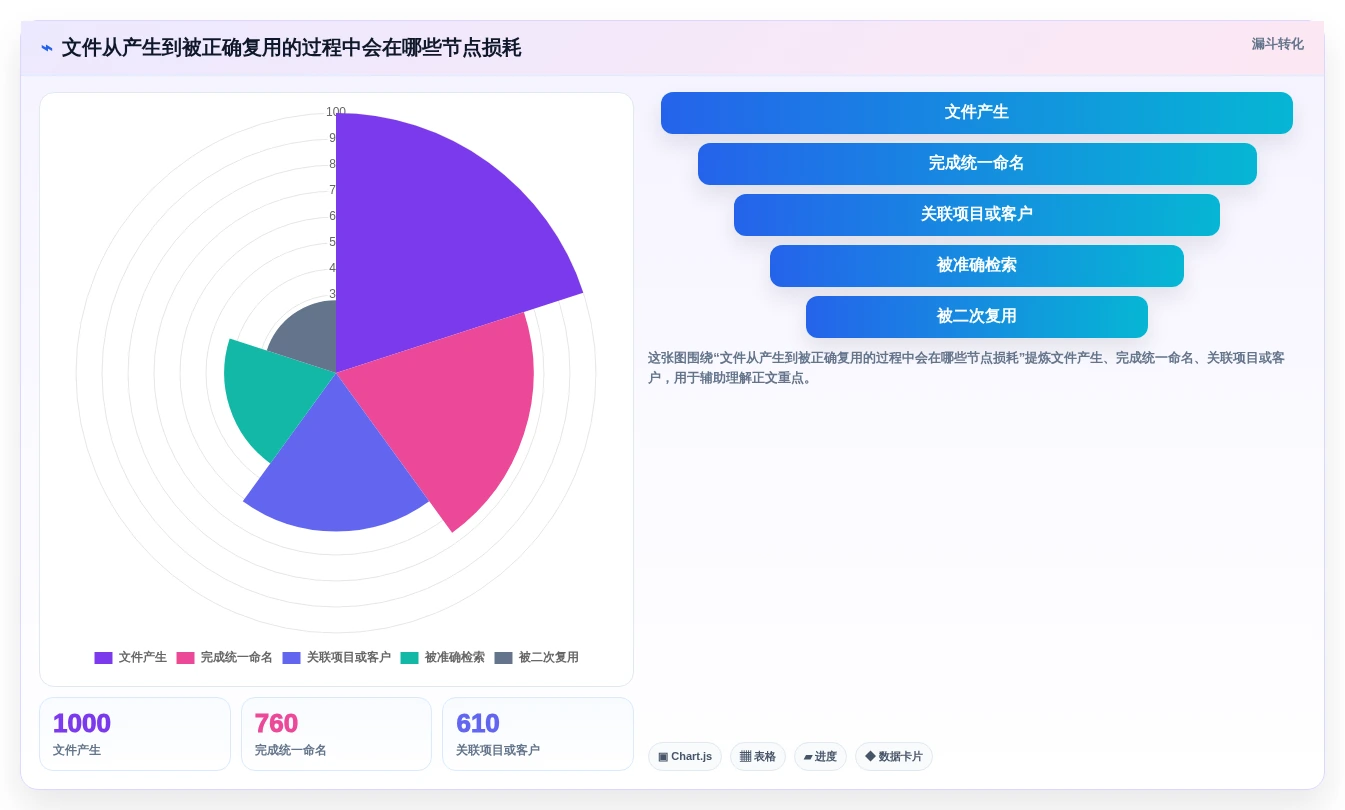The width and height of the screenshot is (1345, 810).
Task: Click the gray 被二次复用 chart slice
Action: click(x=310, y=340)
